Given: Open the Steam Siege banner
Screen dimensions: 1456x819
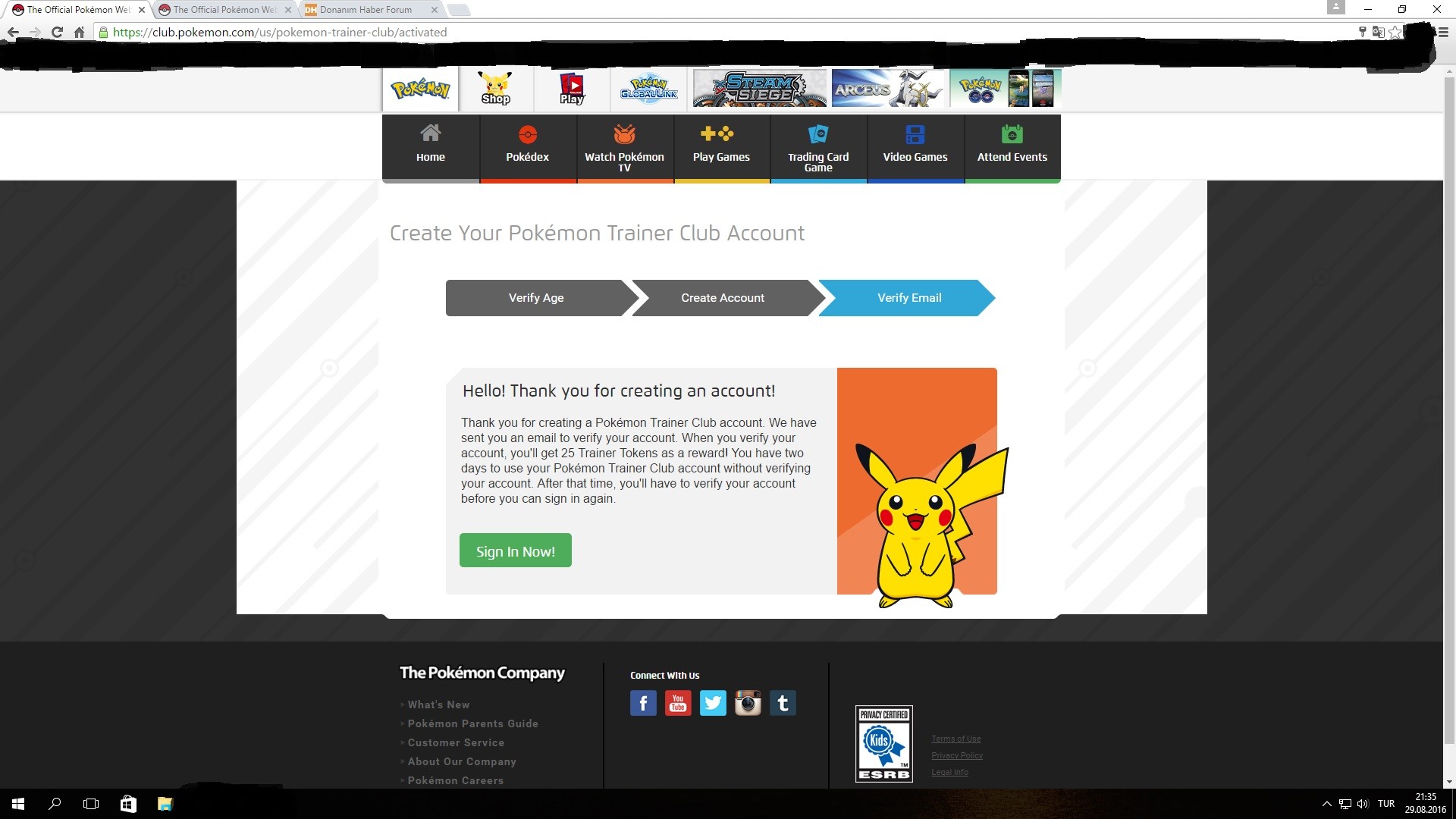Looking at the screenshot, I should click(x=760, y=88).
